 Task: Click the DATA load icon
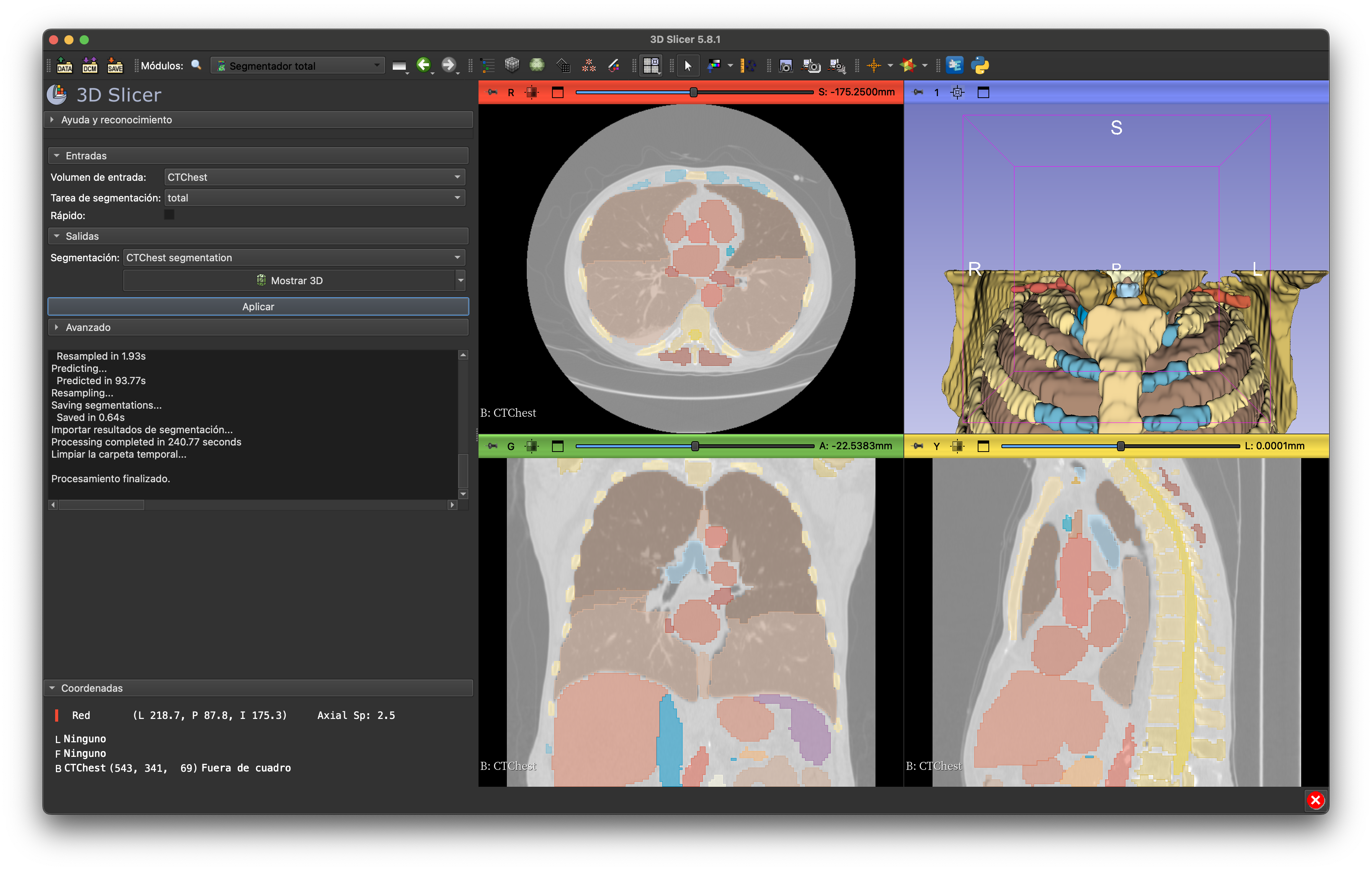[x=64, y=65]
